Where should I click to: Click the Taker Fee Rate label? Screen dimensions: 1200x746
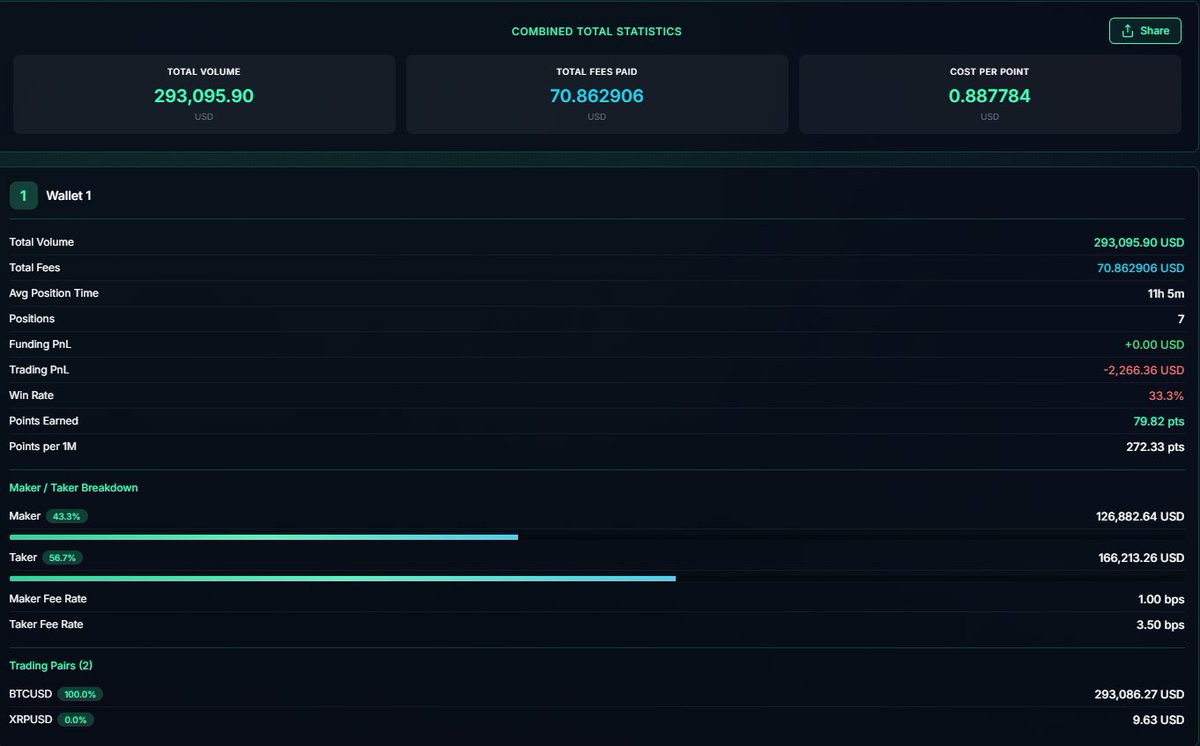(x=46, y=625)
